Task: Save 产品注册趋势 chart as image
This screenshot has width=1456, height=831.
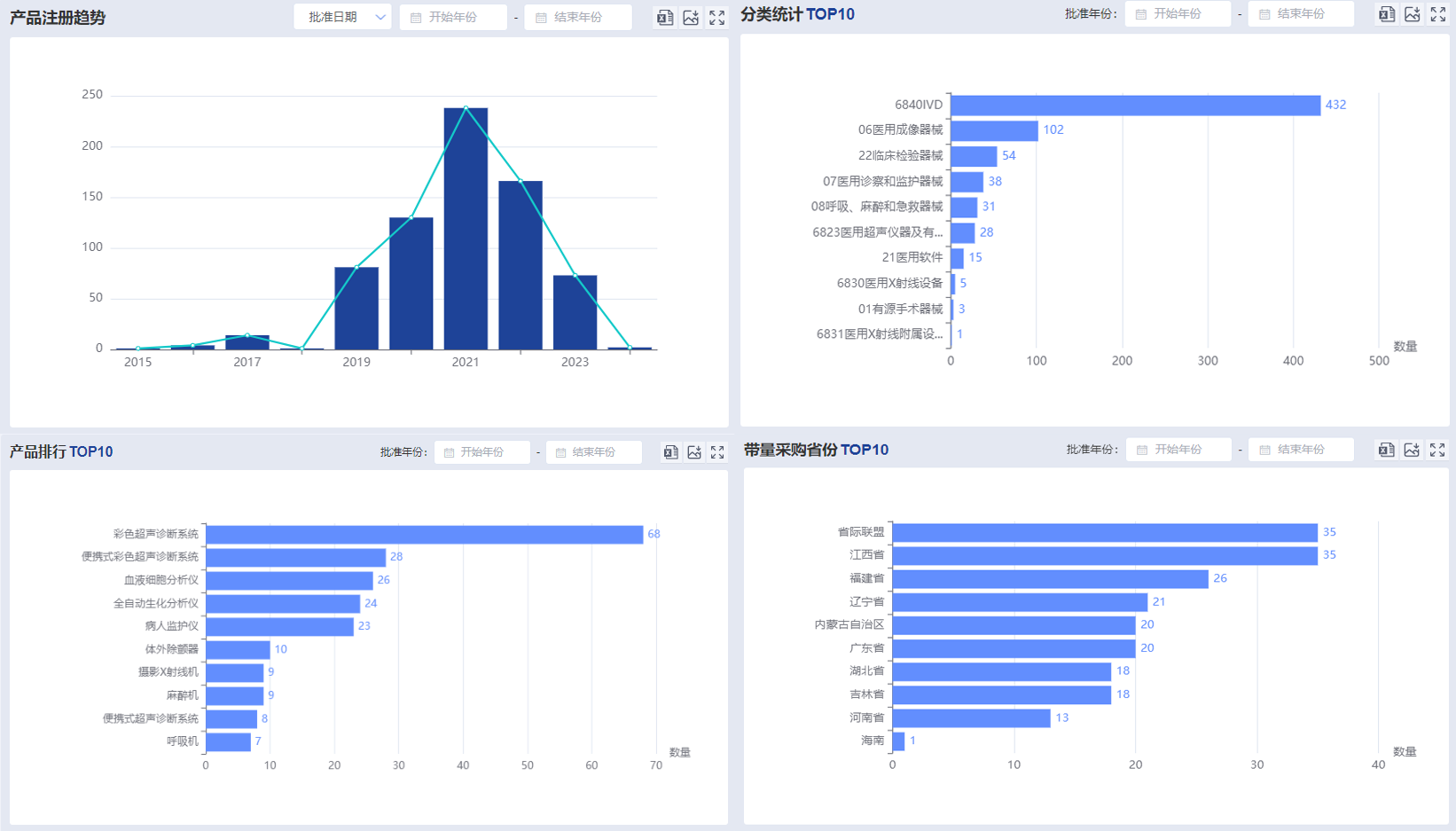Action: point(691,17)
